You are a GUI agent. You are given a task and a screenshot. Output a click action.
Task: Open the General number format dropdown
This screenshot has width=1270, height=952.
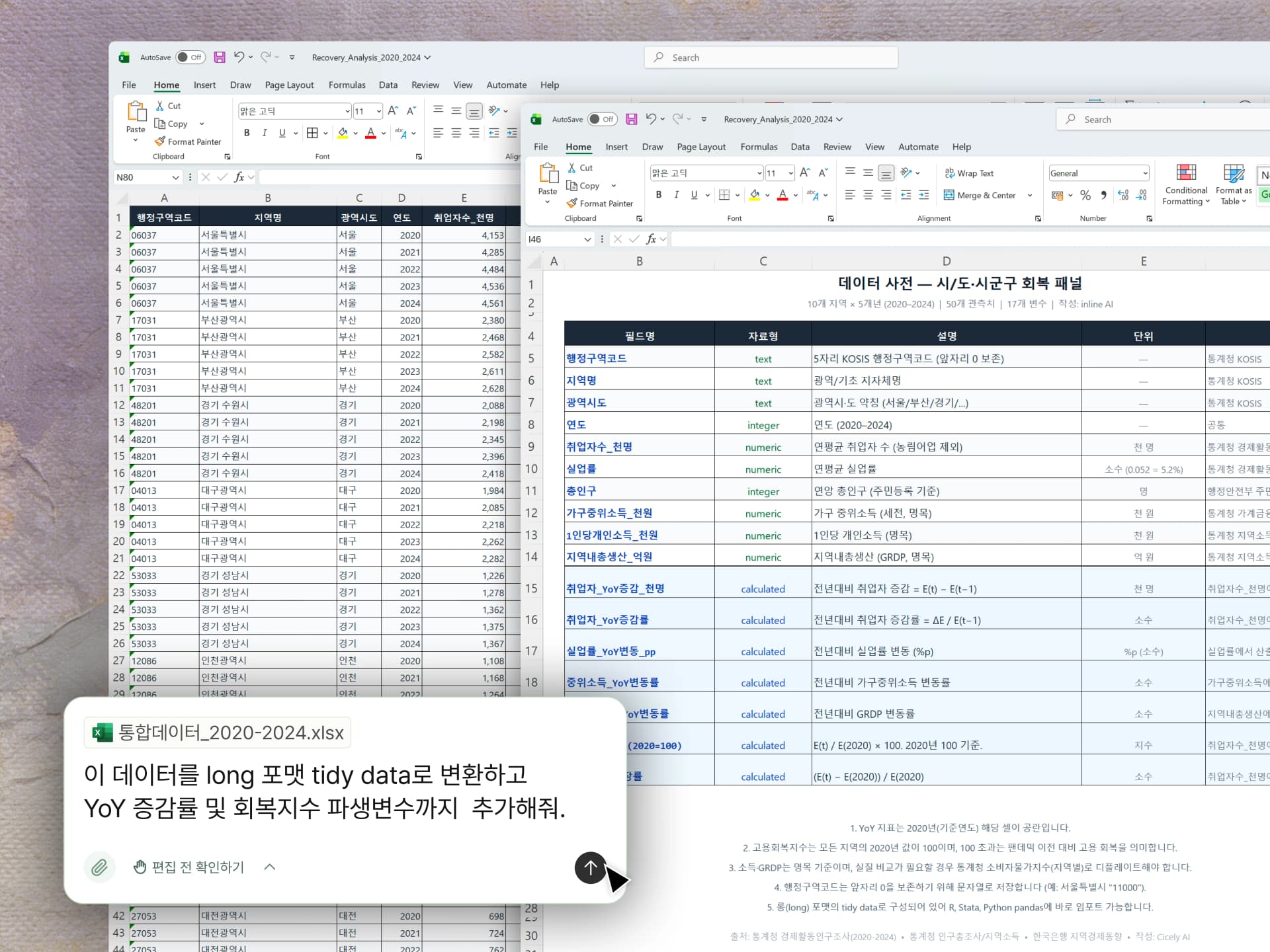click(1145, 173)
